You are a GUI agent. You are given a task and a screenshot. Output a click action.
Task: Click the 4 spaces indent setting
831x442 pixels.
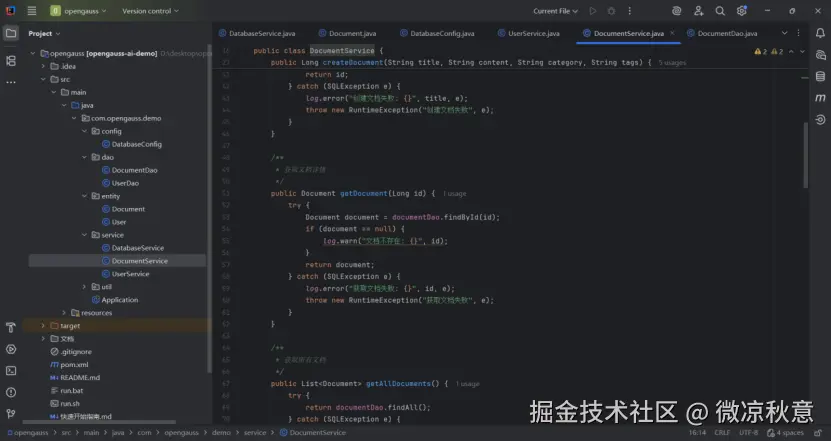(785, 432)
